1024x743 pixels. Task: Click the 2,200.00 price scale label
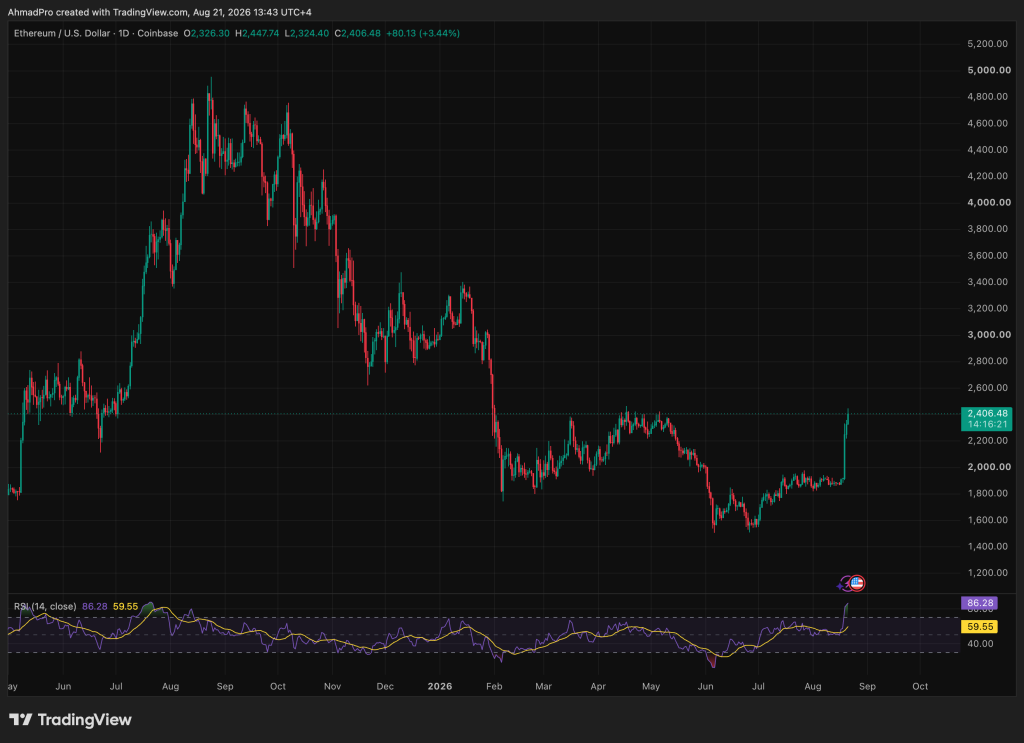point(989,440)
